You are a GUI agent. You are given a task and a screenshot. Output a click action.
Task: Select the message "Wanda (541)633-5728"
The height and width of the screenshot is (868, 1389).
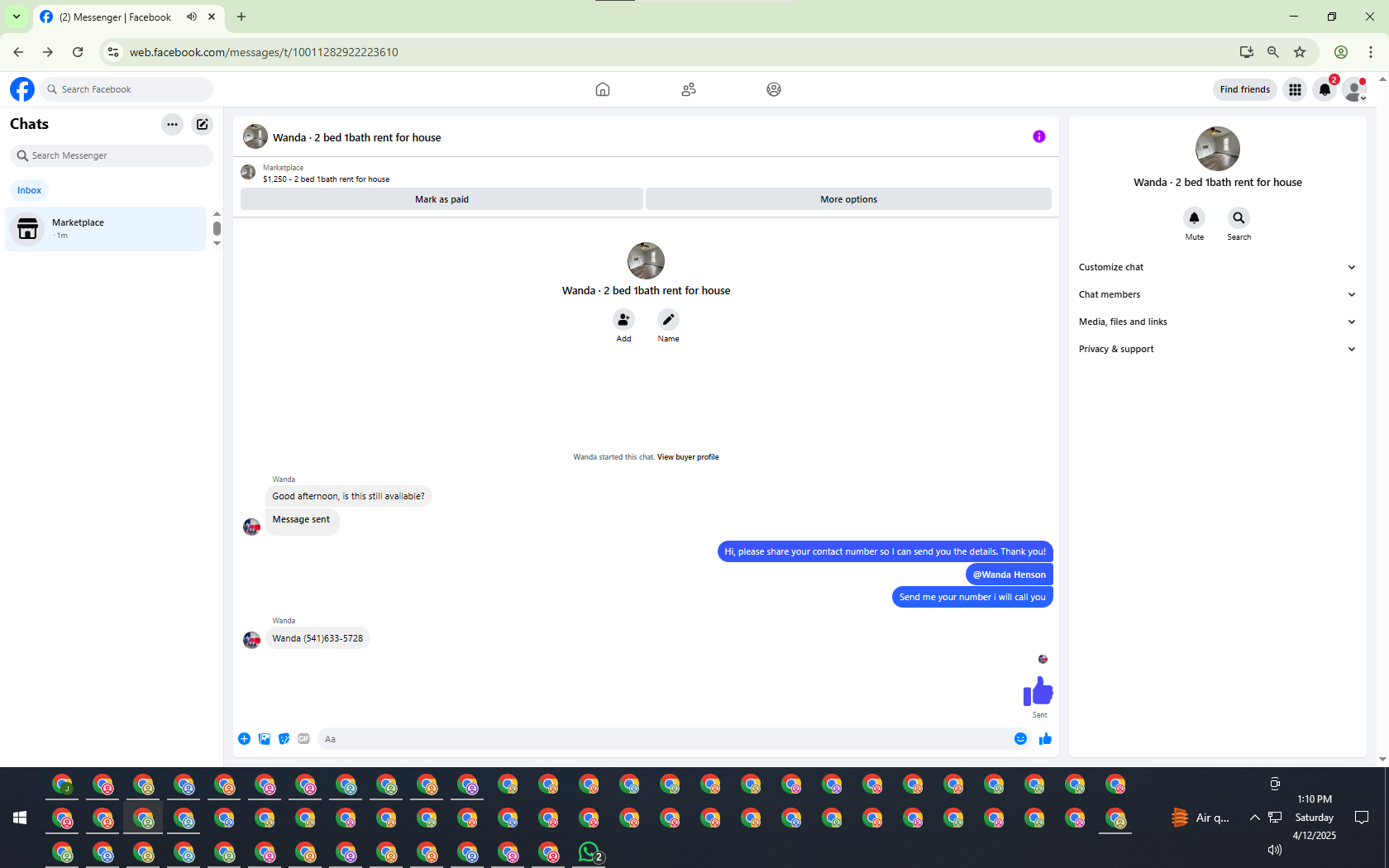point(317,638)
